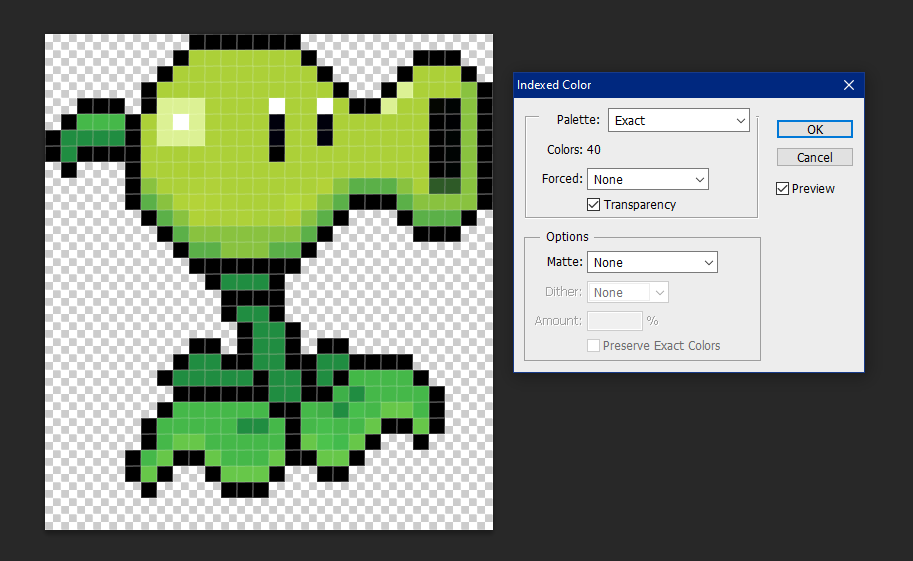Click the Colors: 40 text
Viewport: 913px width, 561px height.
574,150
